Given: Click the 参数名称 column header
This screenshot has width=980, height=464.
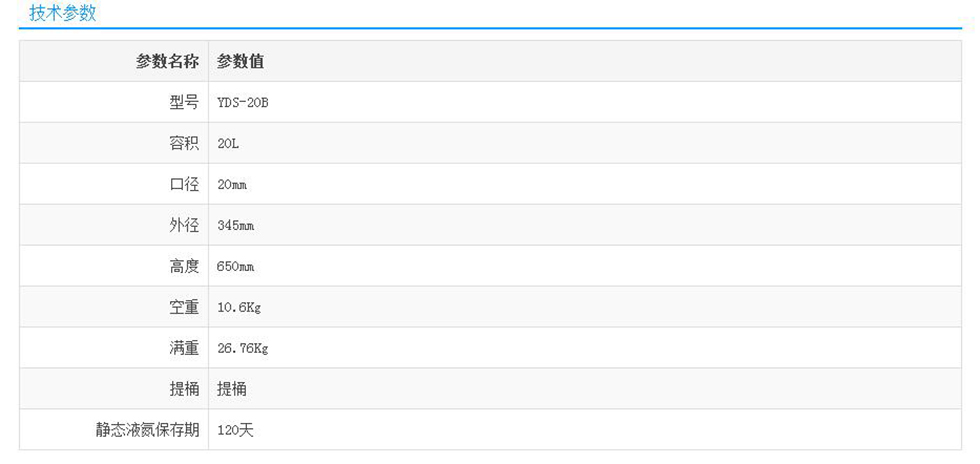Looking at the screenshot, I should [167, 61].
